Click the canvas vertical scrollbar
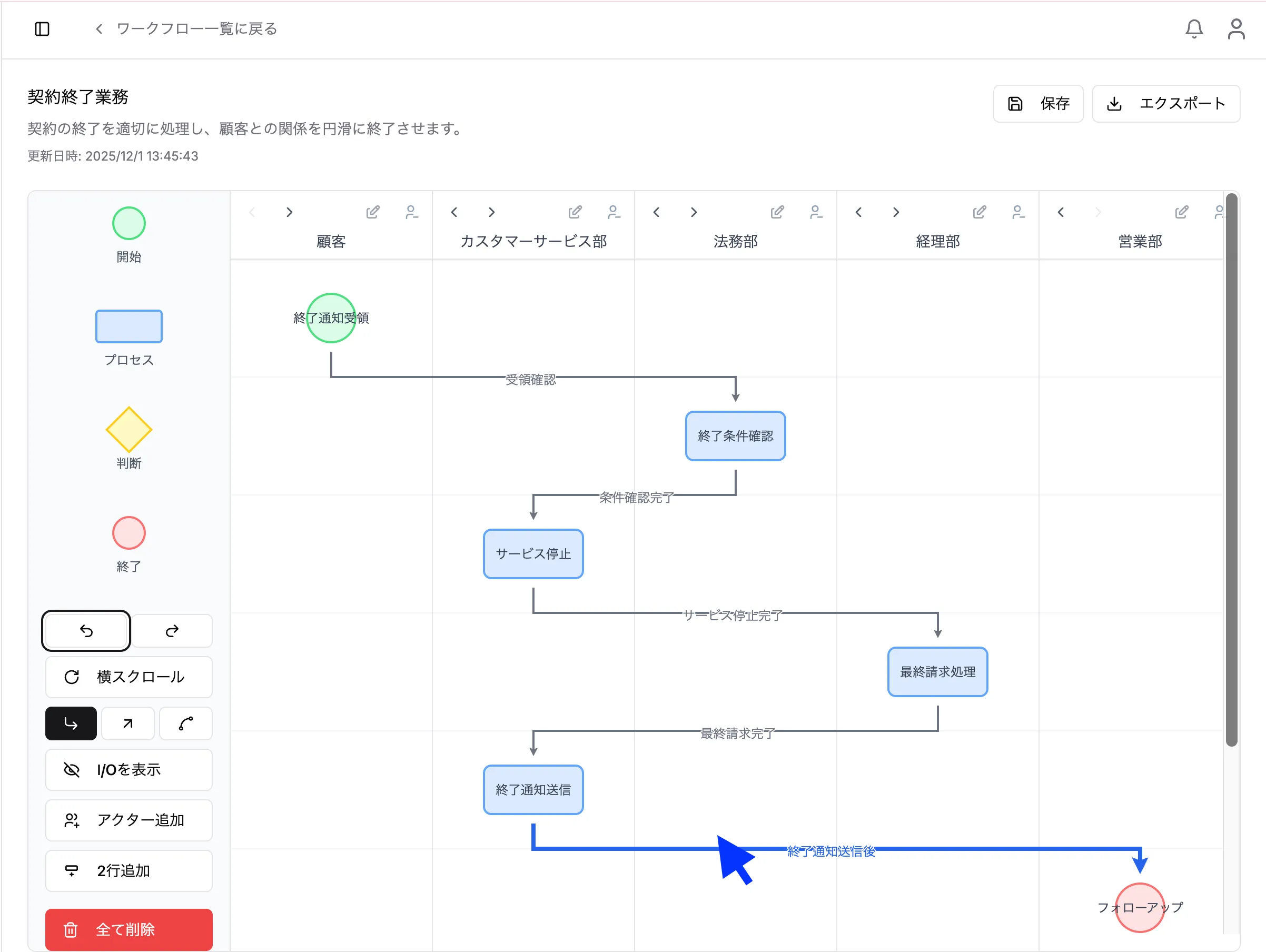The image size is (1266, 952). pyautogui.click(x=1232, y=469)
